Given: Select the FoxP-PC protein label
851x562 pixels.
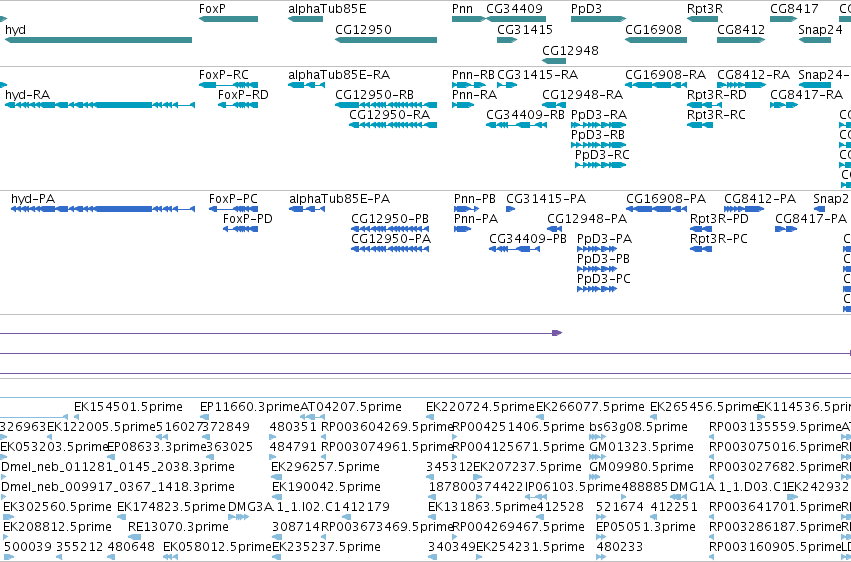Looking at the screenshot, I should point(233,199).
